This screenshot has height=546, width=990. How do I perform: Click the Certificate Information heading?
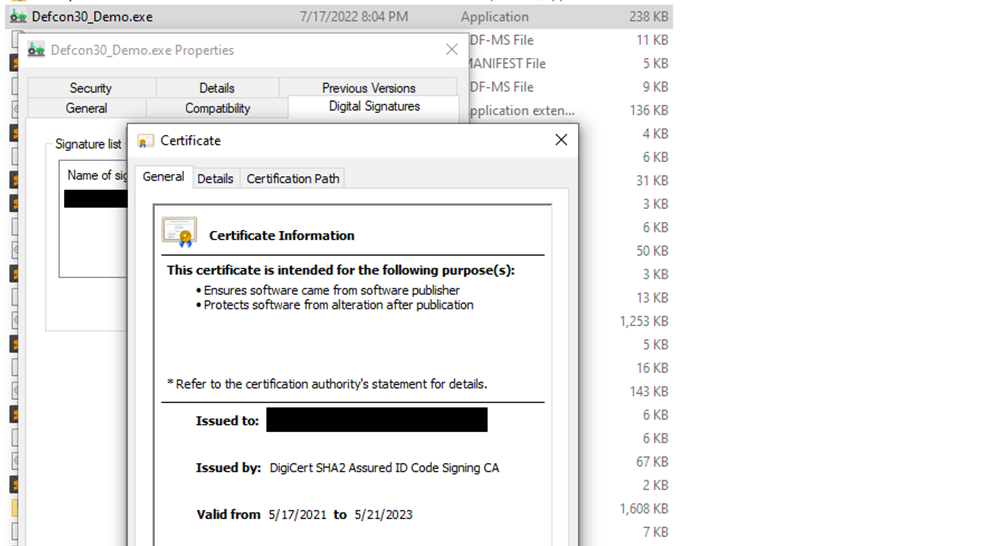[x=282, y=235]
